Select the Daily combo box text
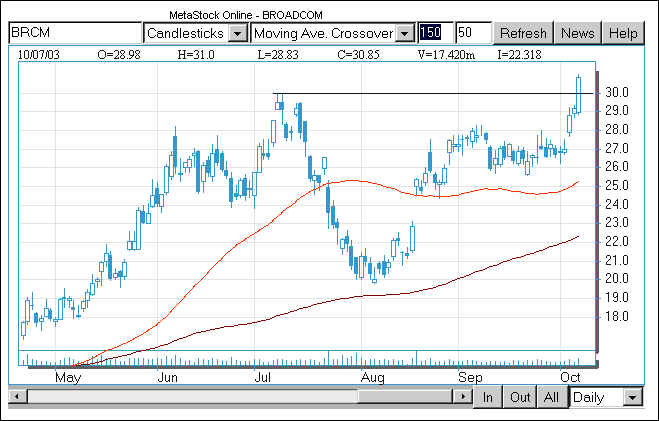 [588, 397]
